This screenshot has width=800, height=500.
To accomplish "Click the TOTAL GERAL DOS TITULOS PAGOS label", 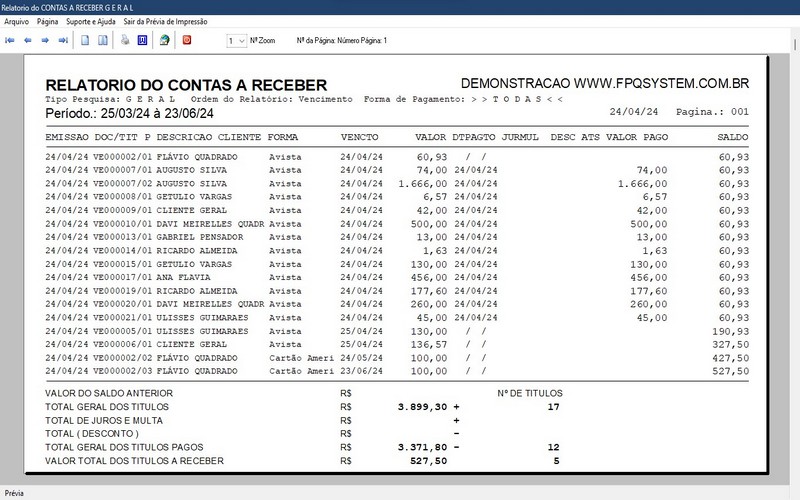I will click(x=124, y=447).
